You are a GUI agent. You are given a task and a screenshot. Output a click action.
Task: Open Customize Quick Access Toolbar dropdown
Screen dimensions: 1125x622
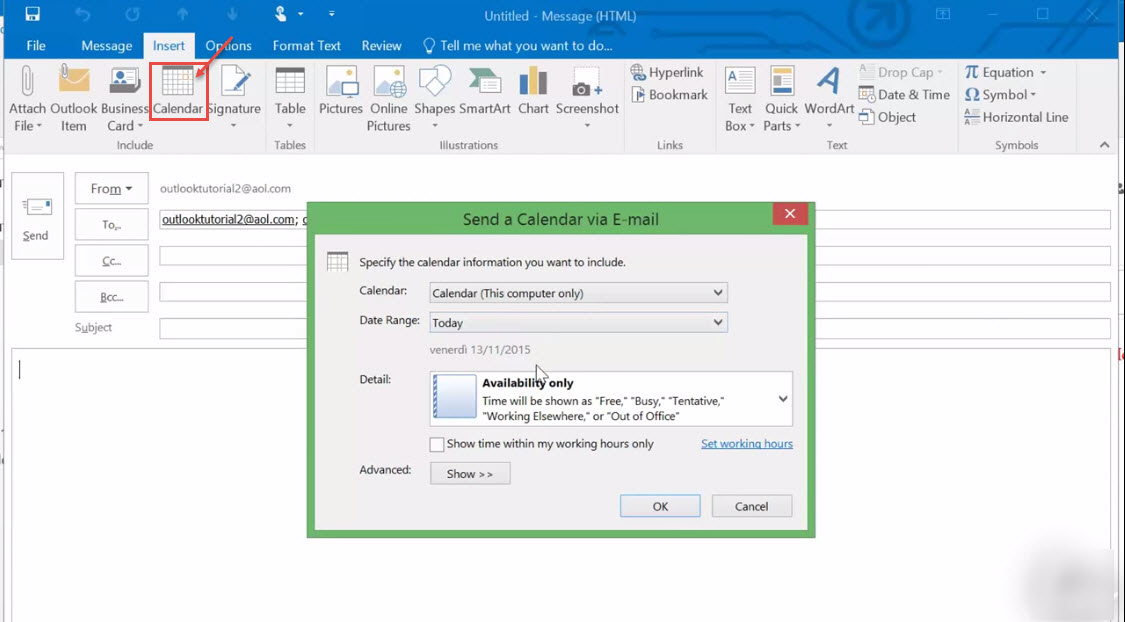(331, 14)
